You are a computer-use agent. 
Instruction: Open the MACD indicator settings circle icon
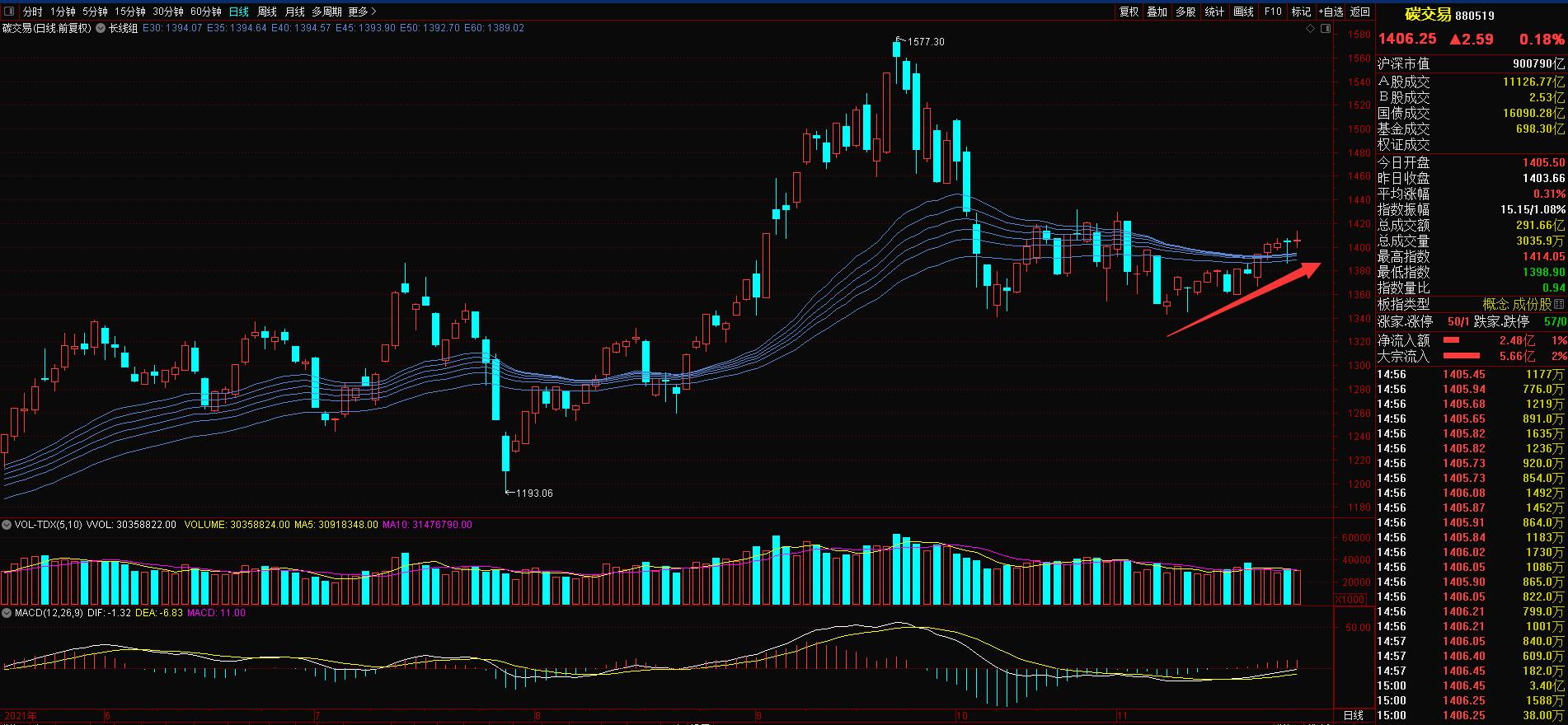pos(7,613)
